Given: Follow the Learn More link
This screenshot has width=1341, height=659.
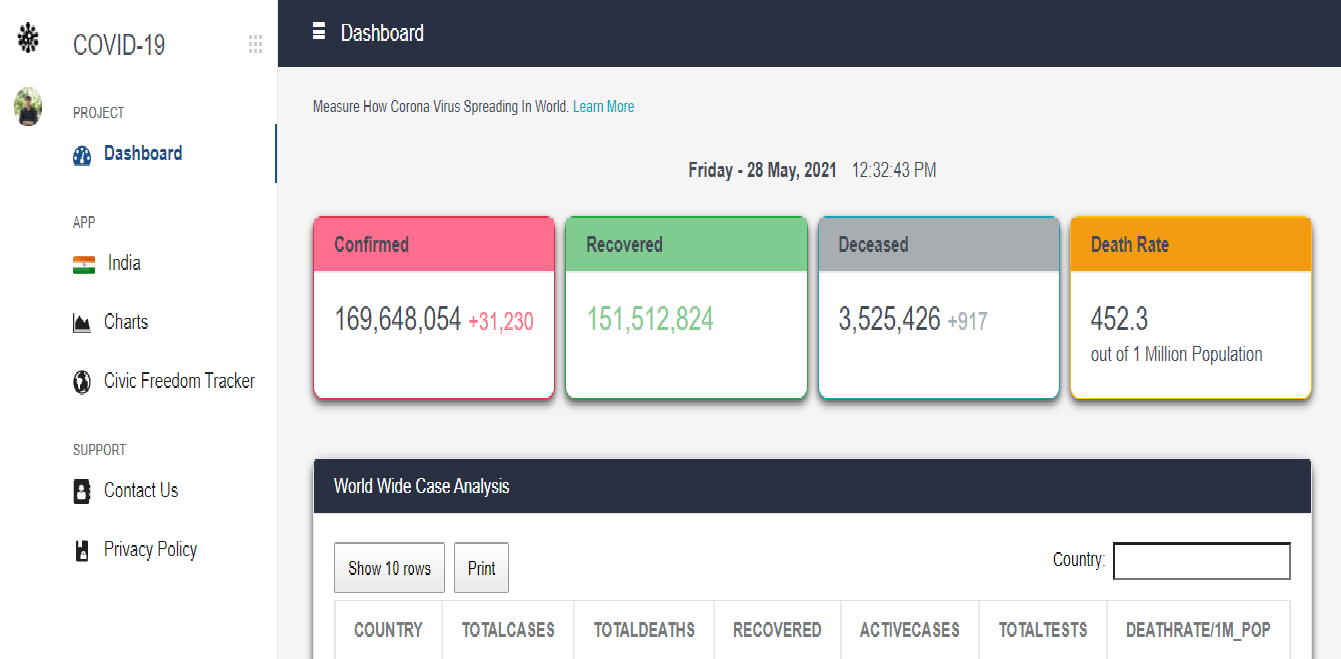Looking at the screenshot, I should coord(603,107).
